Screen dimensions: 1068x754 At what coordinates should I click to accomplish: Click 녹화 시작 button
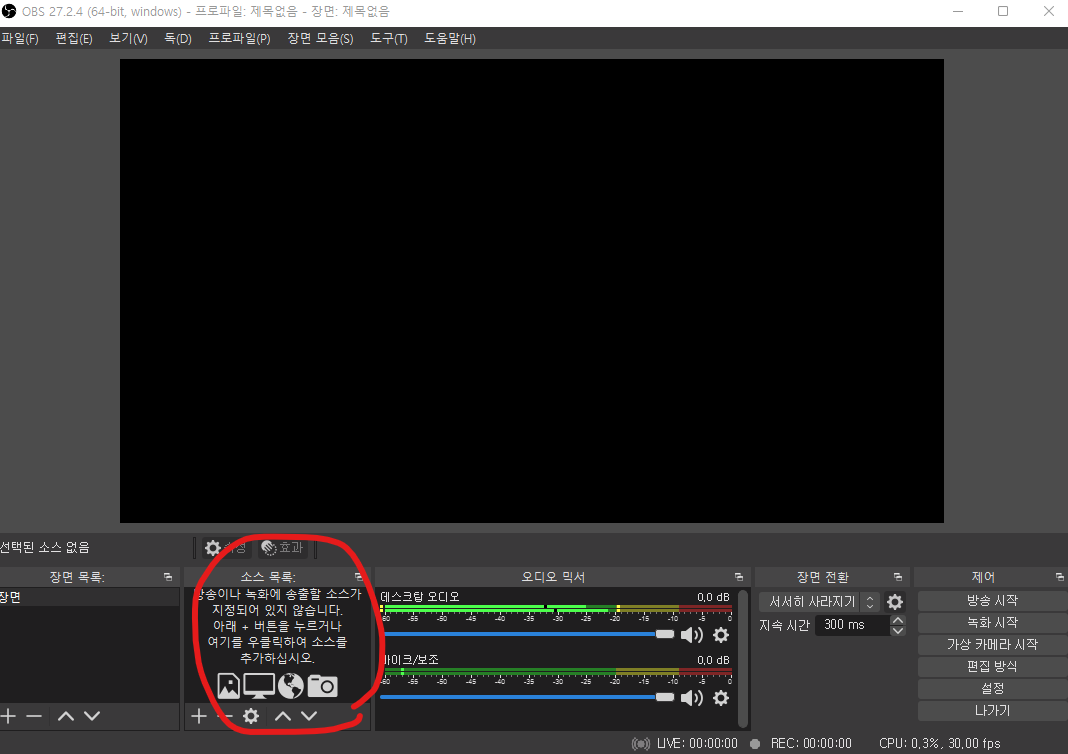coord(992,623)
